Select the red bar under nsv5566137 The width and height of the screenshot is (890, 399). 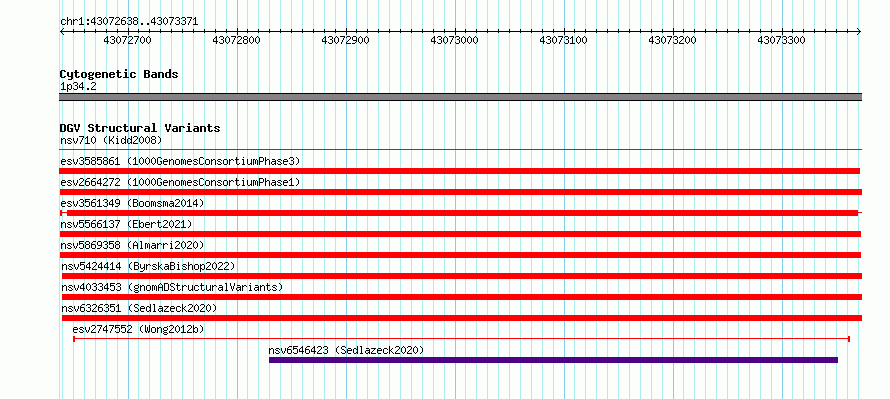[460, 234]
